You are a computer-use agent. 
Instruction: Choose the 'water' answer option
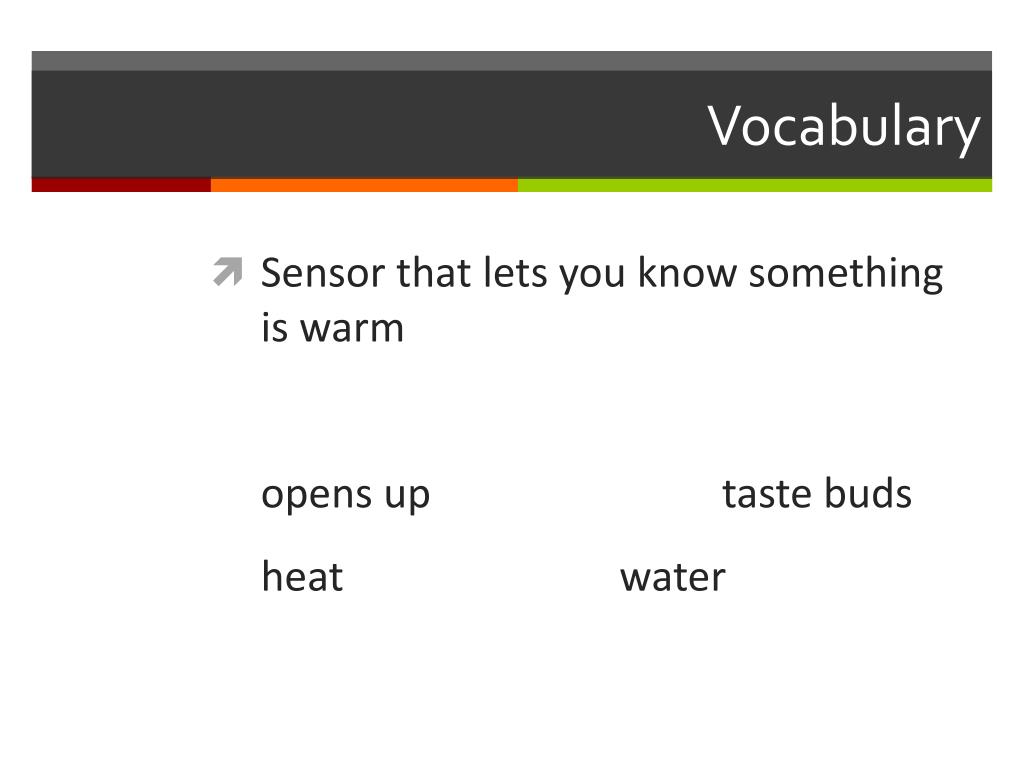tap(673, 578)
